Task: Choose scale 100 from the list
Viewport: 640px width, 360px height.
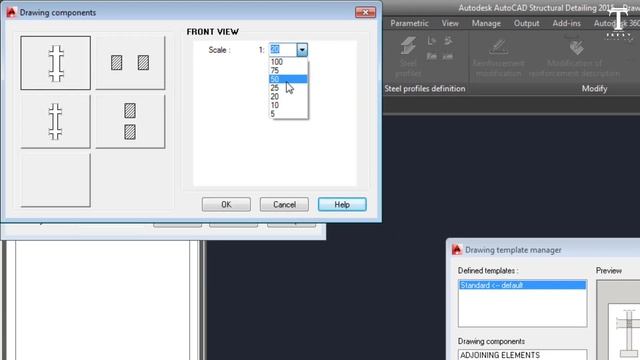Action: [x=288, y=62]
